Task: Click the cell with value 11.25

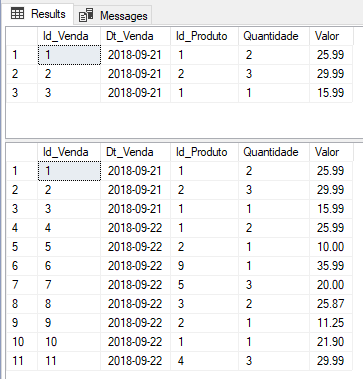Action: [331, 323]
